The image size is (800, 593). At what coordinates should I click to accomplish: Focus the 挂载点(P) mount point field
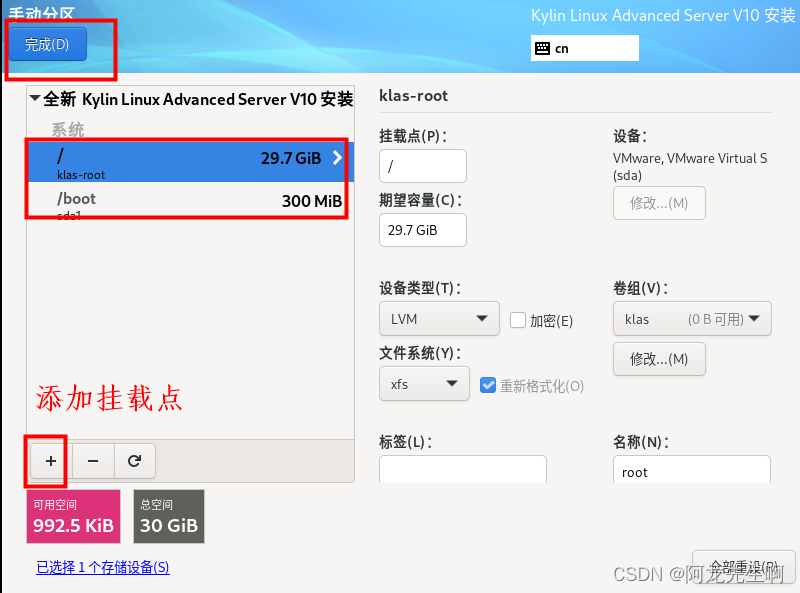[x=422, y=166]
